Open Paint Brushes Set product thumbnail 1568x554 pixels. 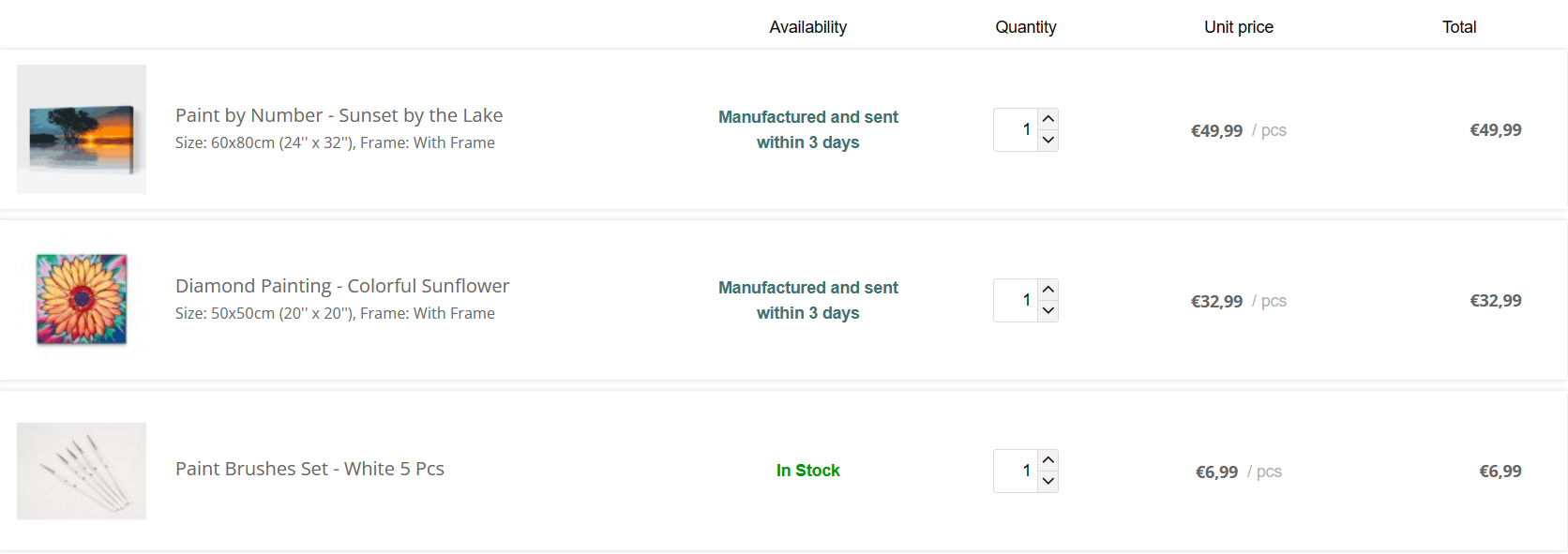click(x=82, y=471)
